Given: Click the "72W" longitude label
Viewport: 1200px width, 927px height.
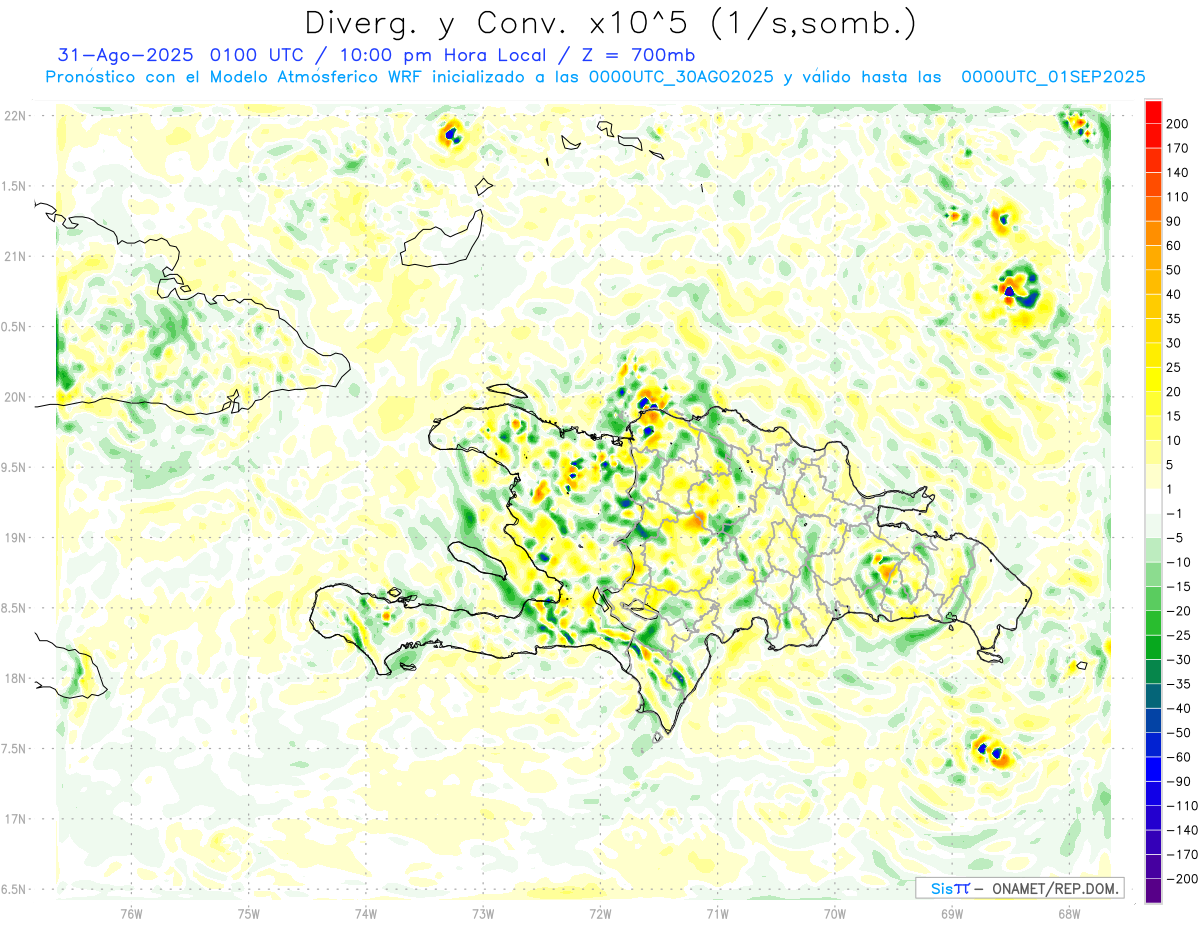Looking at the screenshot, I should [x=600, y=913].
